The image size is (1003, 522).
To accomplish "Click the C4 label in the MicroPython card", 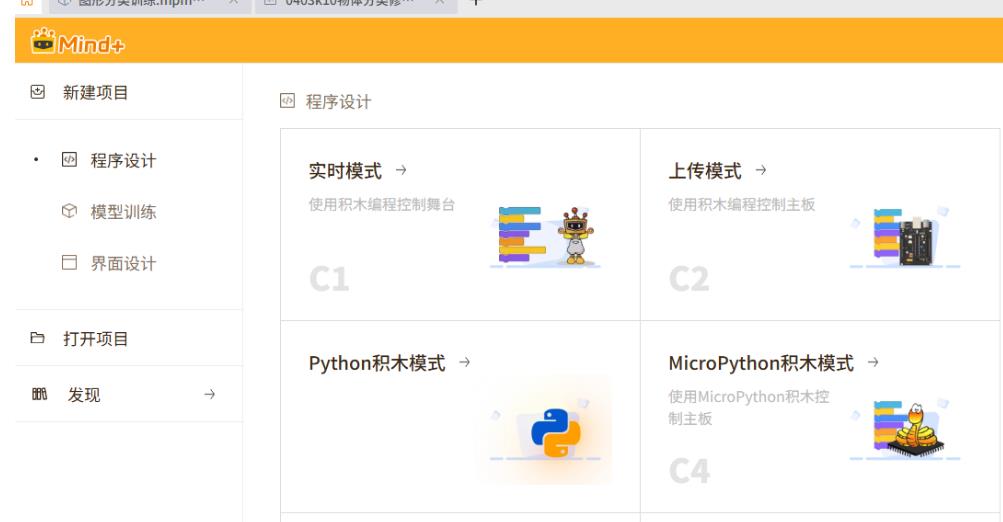I will pos(690,471).
